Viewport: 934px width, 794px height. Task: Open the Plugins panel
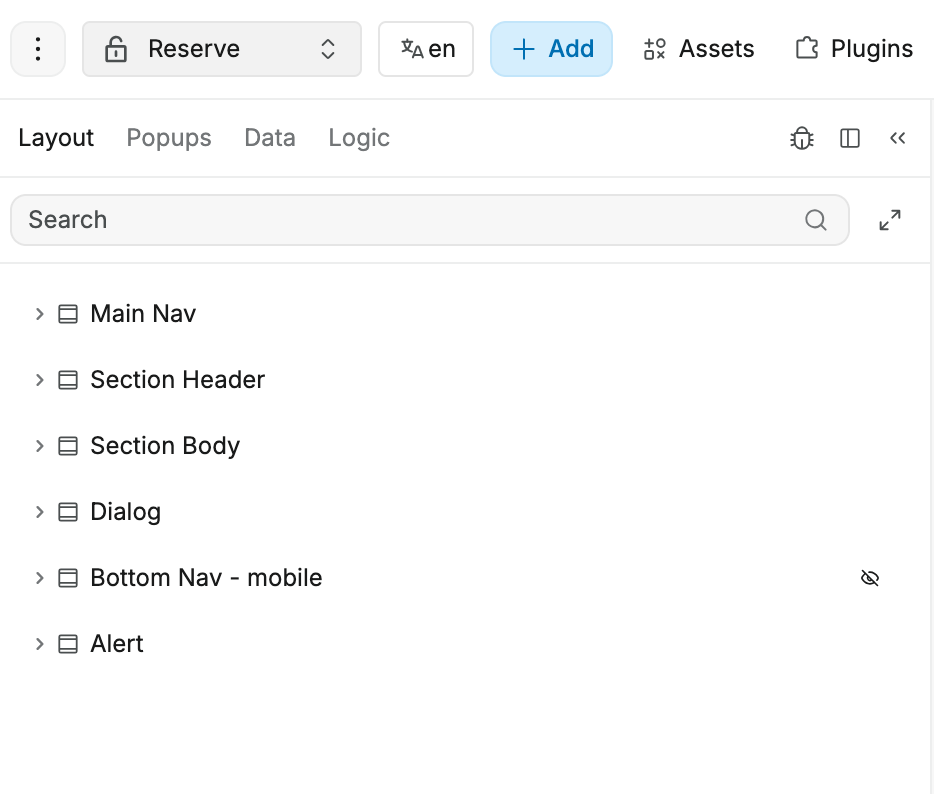pyautogui.click(x=854, y=49)
